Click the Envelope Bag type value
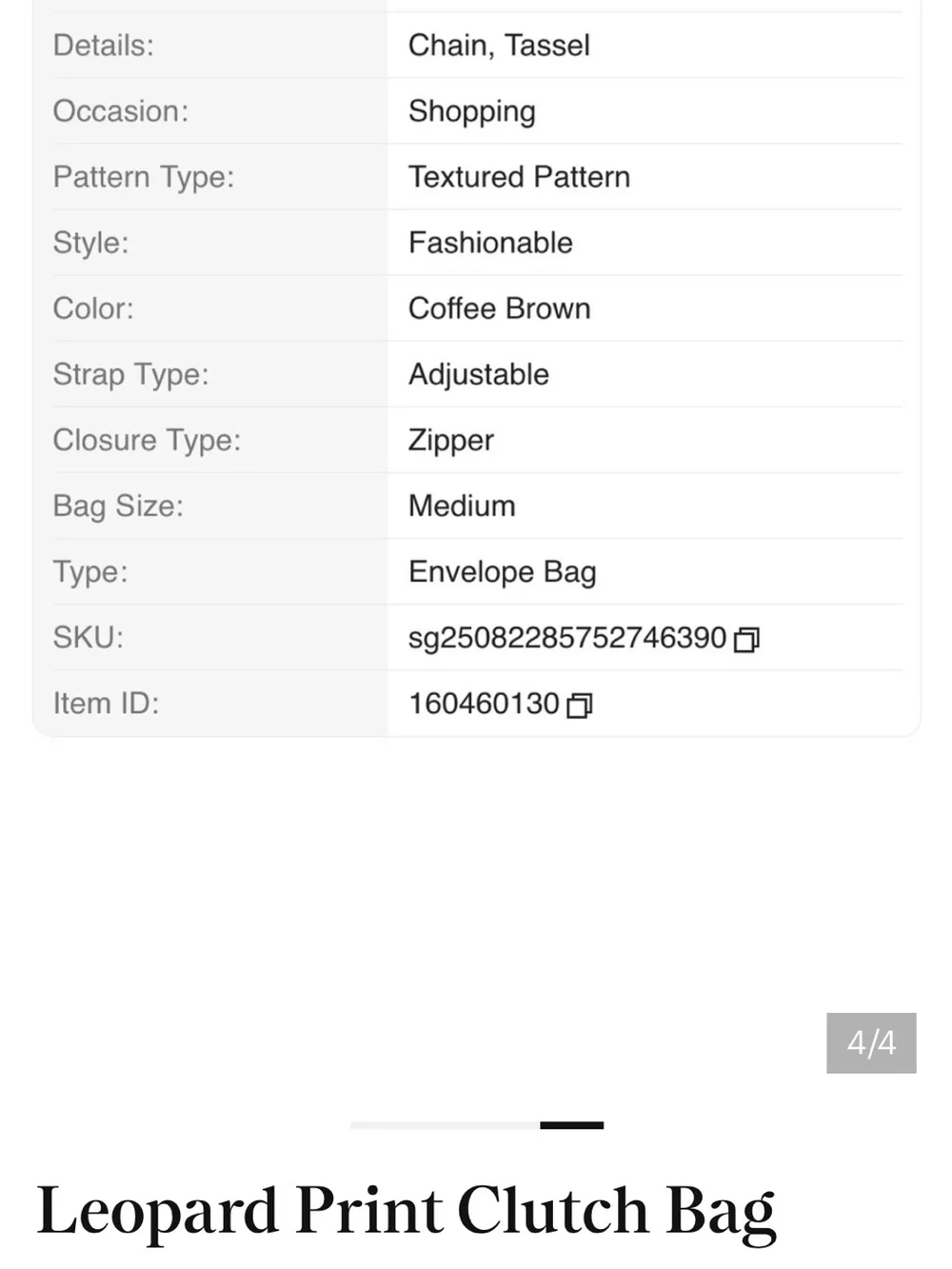The height and width of the screenshot is (1269, 952). pos(503,572)
